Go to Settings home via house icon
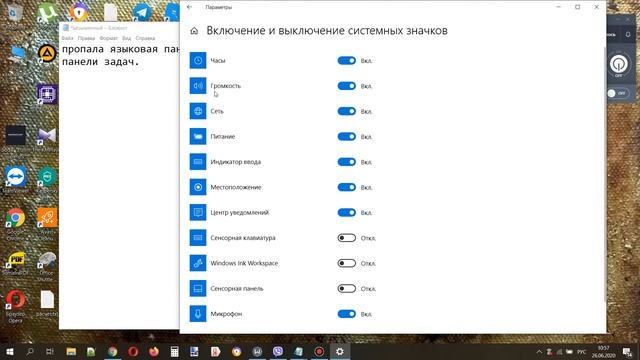640x360 pixels. pyautogui.click(x=194, y=31)
